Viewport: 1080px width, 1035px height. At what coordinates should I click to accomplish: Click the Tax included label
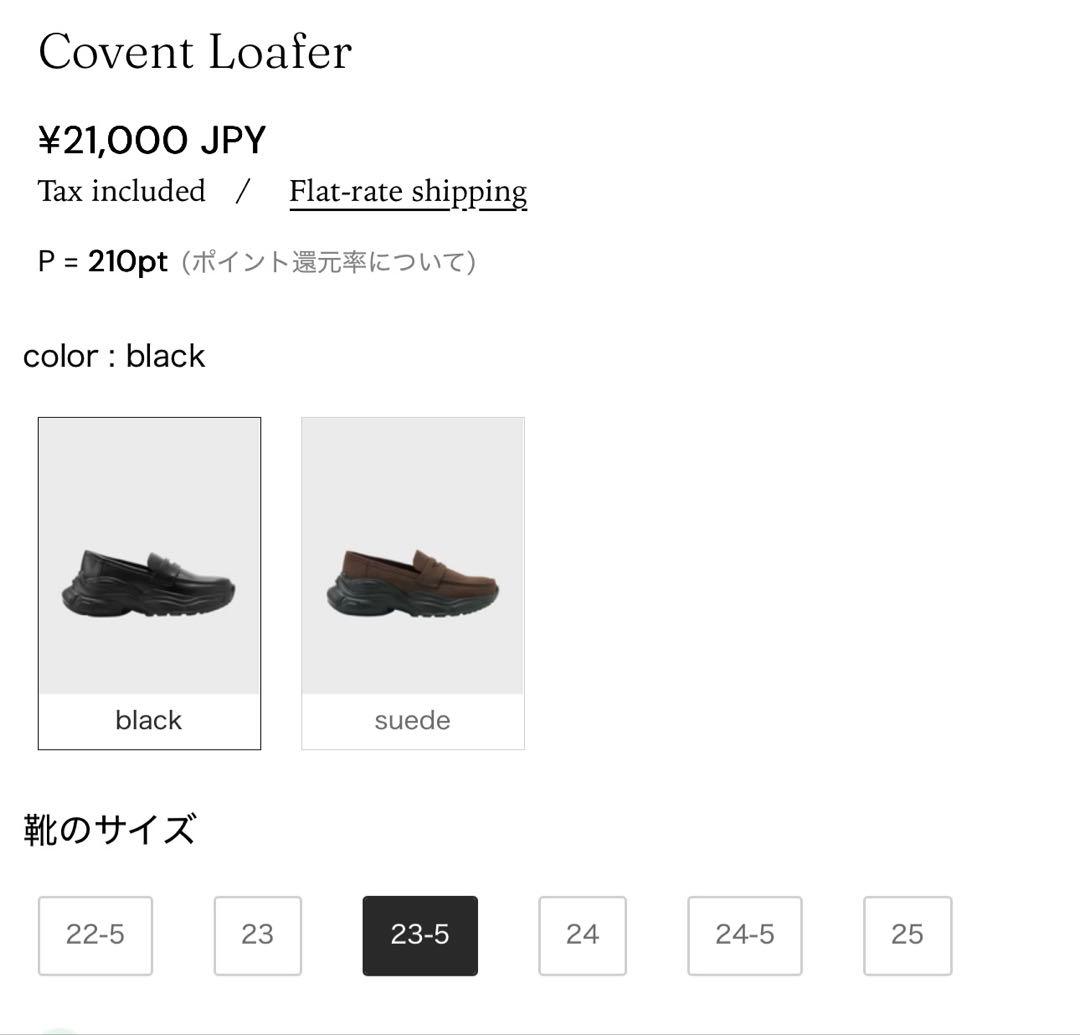coord(120,191)
